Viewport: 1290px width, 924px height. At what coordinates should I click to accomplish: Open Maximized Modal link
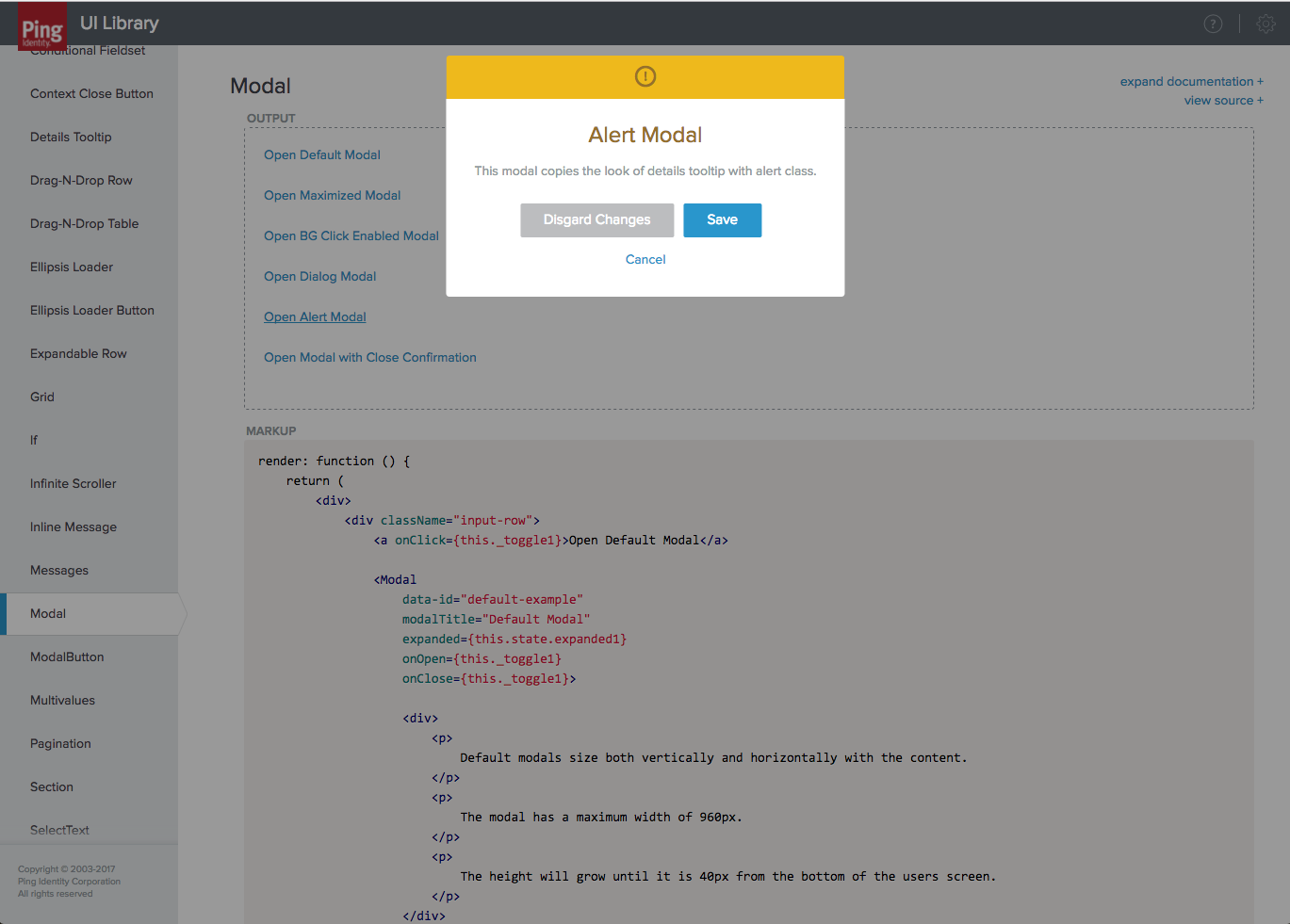(332, 196)
